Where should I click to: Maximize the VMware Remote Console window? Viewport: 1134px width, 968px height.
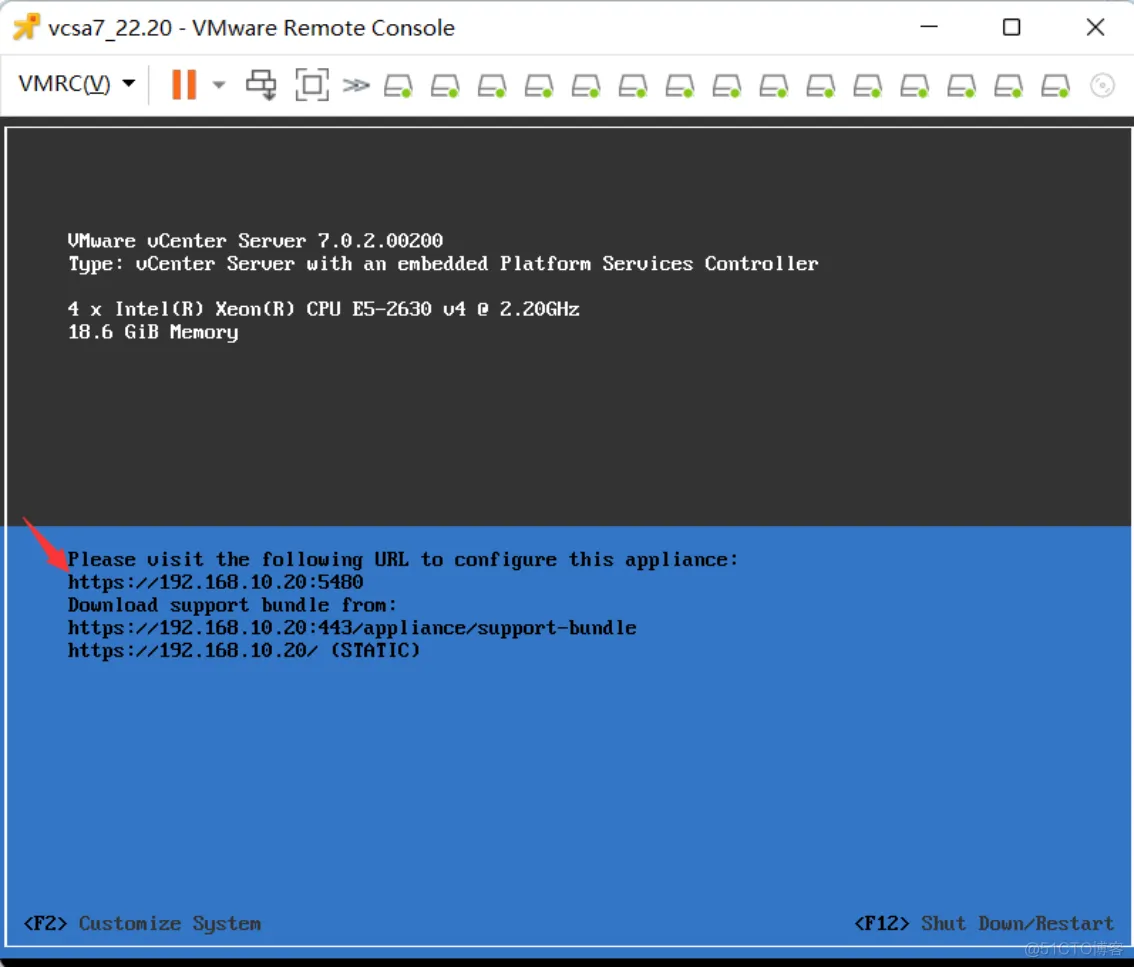coord(1011,27)
